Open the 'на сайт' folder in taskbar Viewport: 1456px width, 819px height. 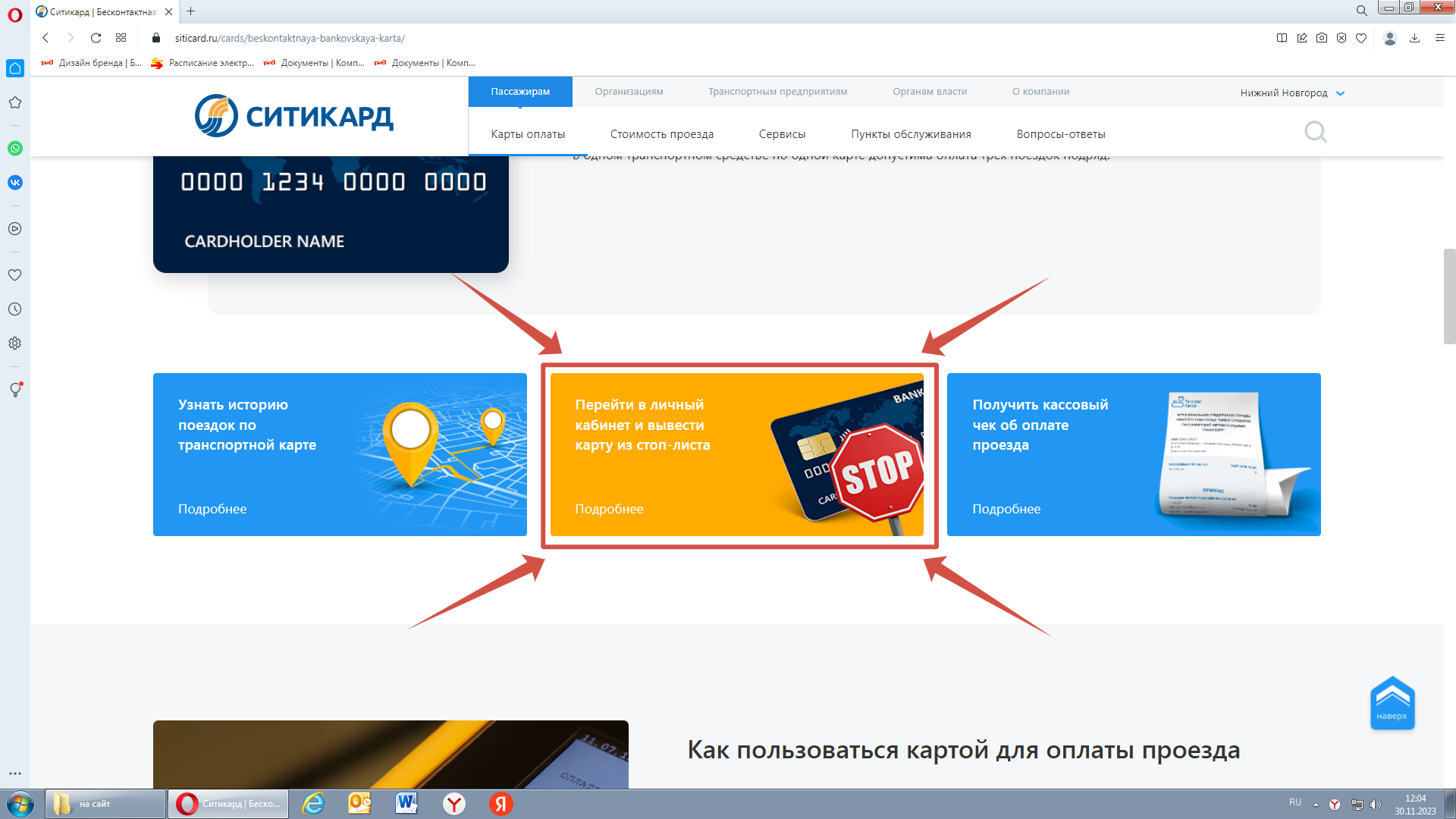tap(105, 804)
